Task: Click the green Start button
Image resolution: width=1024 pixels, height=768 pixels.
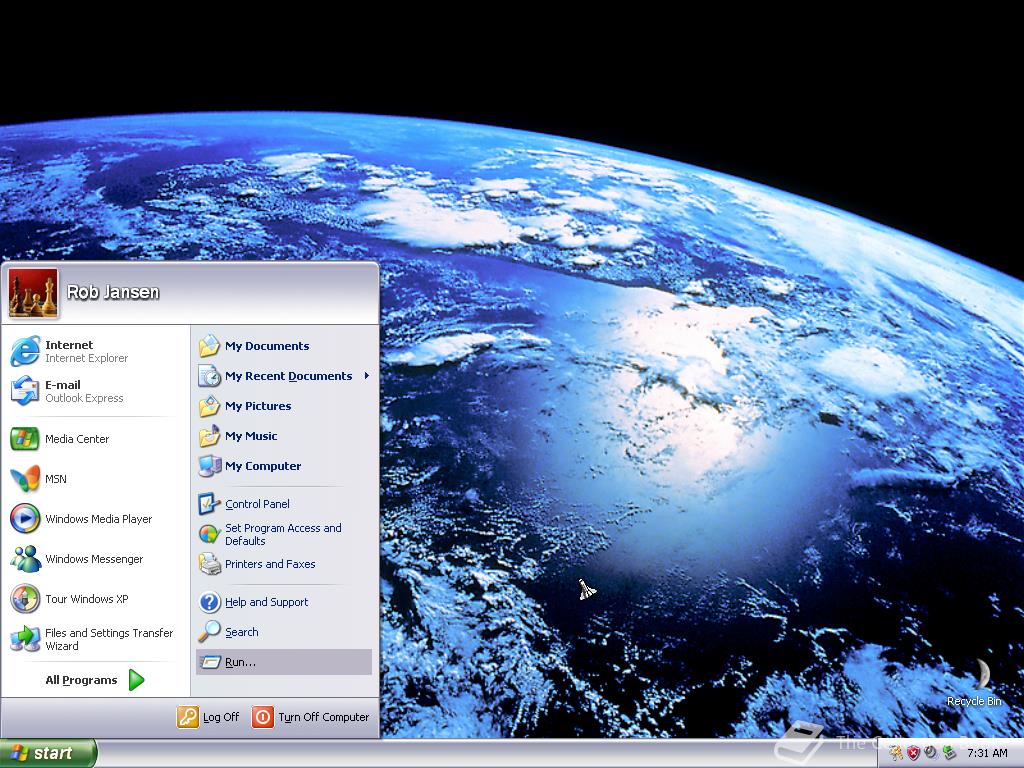Action: tap(48, 753)
